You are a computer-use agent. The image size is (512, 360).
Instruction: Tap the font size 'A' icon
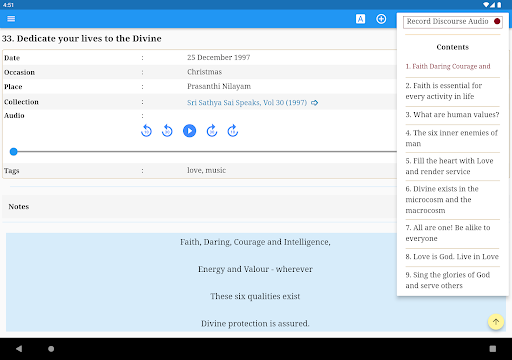pyautogui.click(x=360, y=19)
